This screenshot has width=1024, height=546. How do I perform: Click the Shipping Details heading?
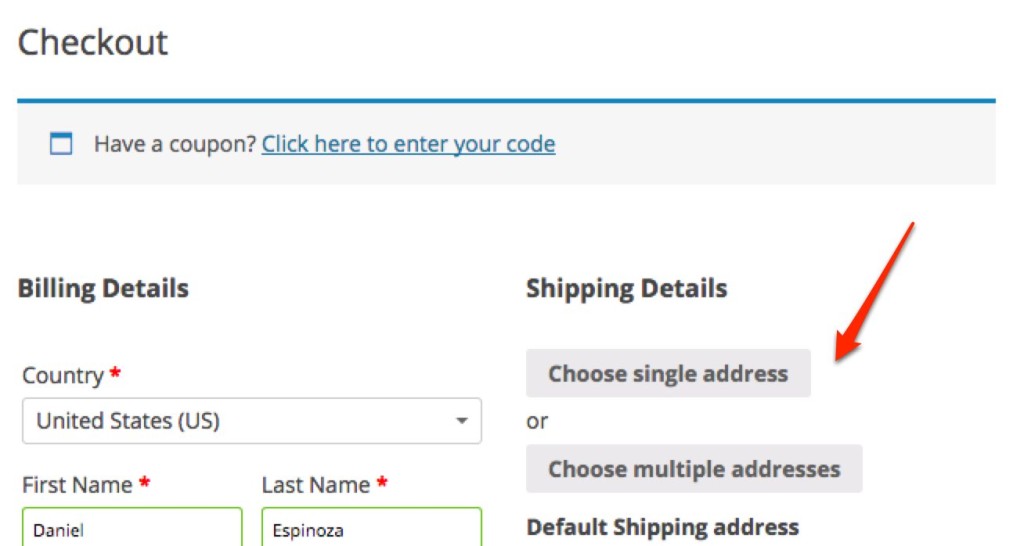coord(626,288)
